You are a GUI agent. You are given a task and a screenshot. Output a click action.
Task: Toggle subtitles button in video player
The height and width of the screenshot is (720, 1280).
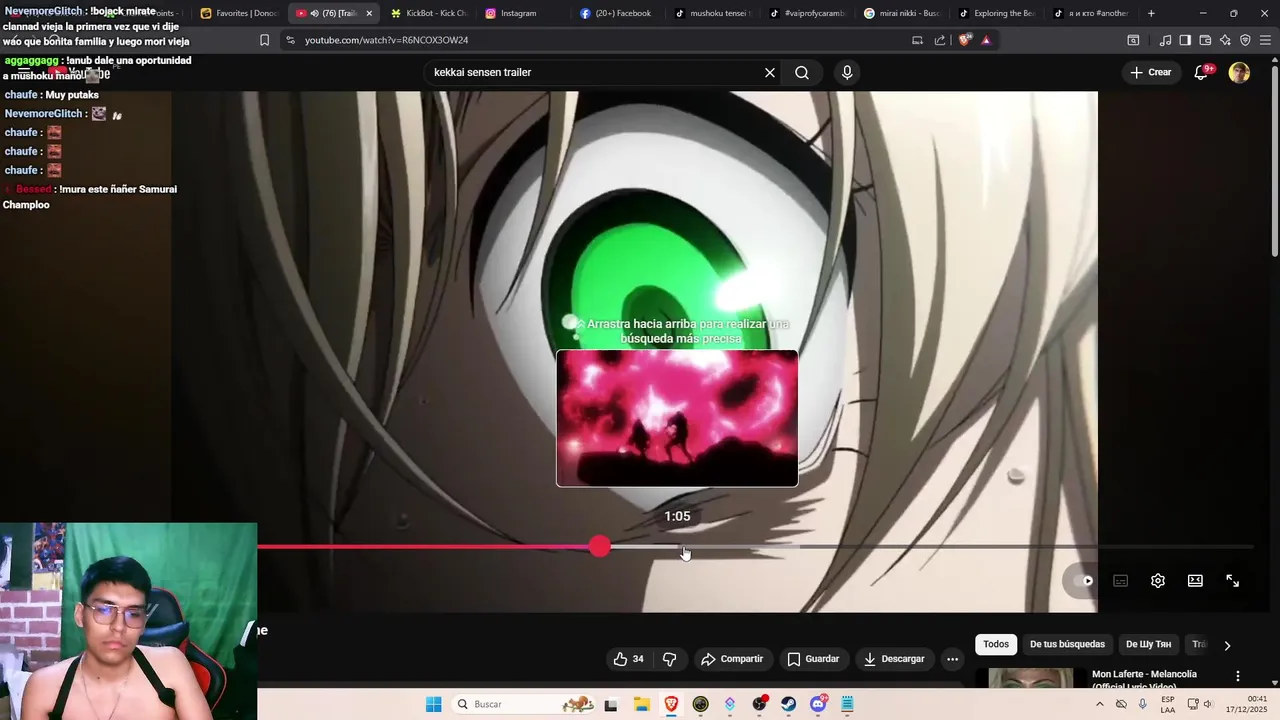1121,581
